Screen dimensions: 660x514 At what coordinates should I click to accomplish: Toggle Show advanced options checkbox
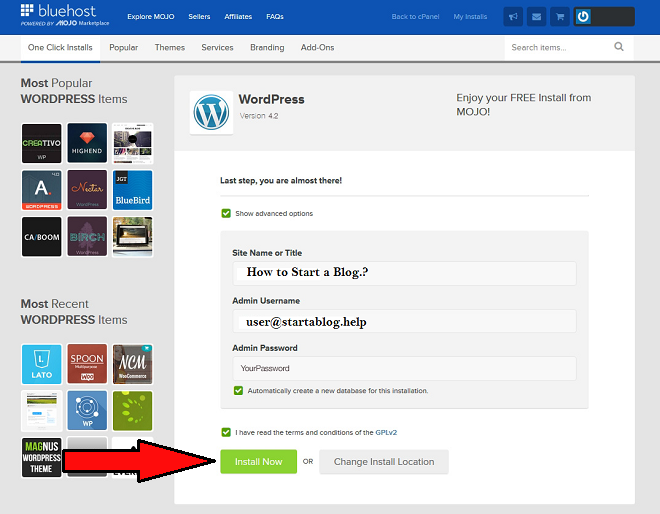(226, 213)
